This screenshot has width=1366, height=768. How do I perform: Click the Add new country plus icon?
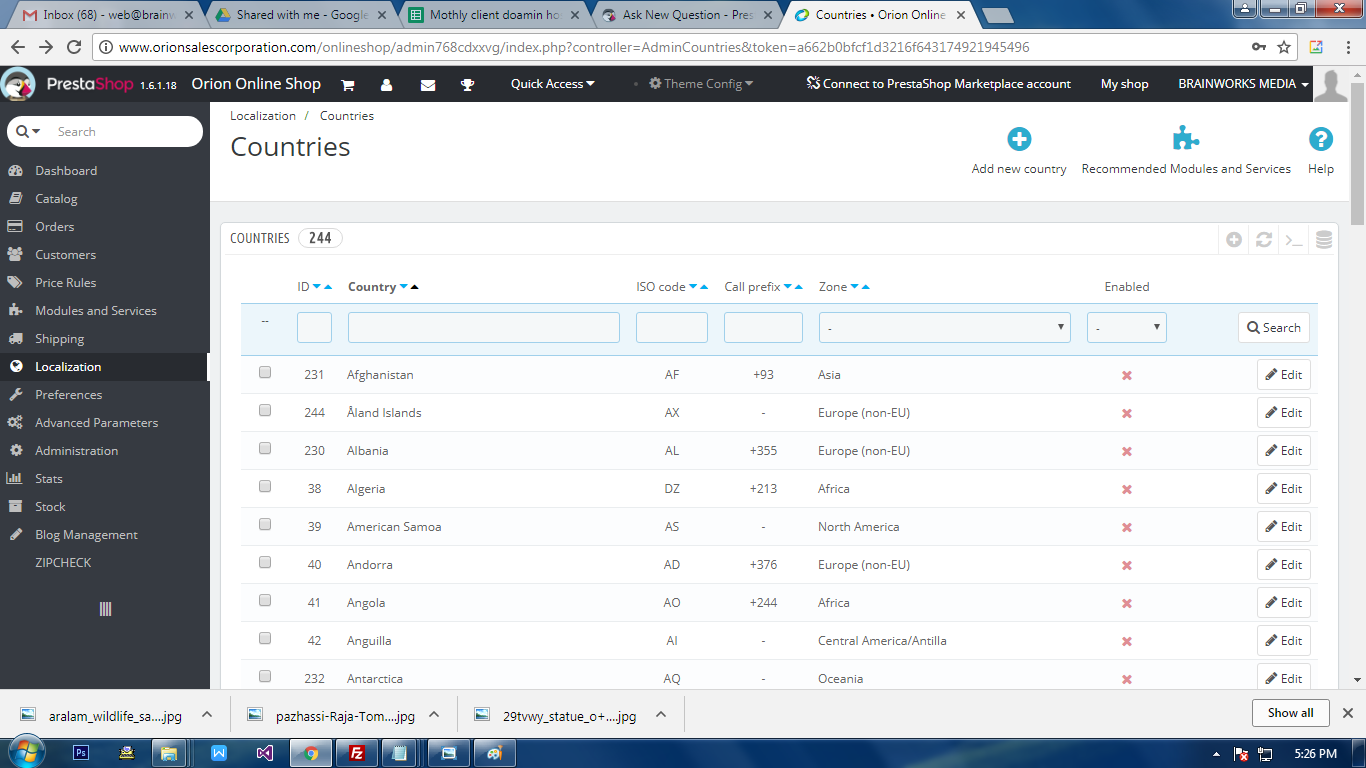pos(1019,139)
